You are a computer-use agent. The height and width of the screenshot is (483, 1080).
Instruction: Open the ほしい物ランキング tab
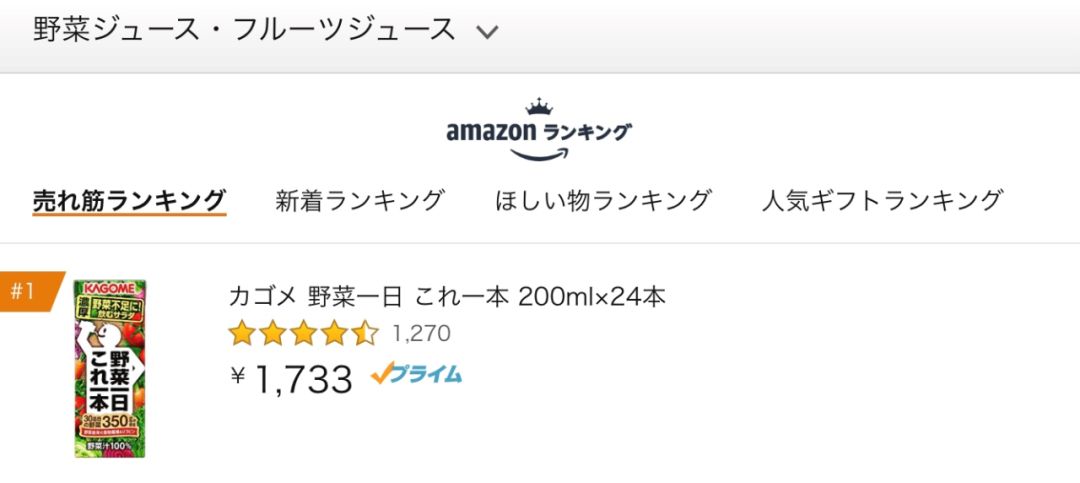[603, 200]
